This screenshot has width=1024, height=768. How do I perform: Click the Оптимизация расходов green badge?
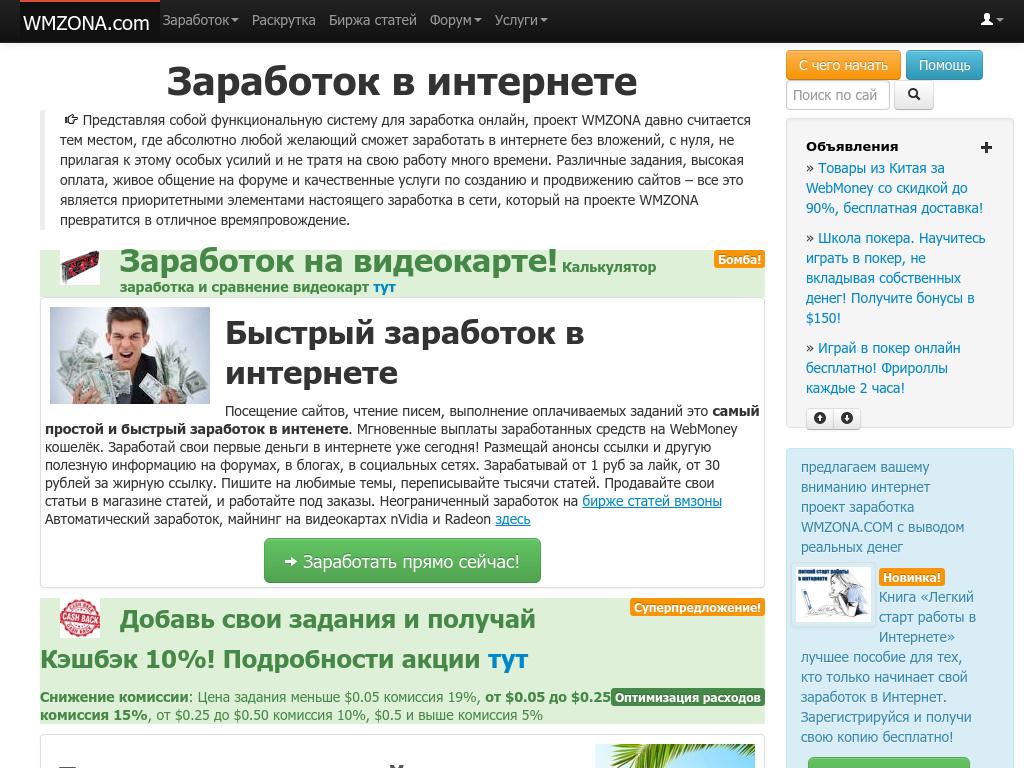coord(688,697)
